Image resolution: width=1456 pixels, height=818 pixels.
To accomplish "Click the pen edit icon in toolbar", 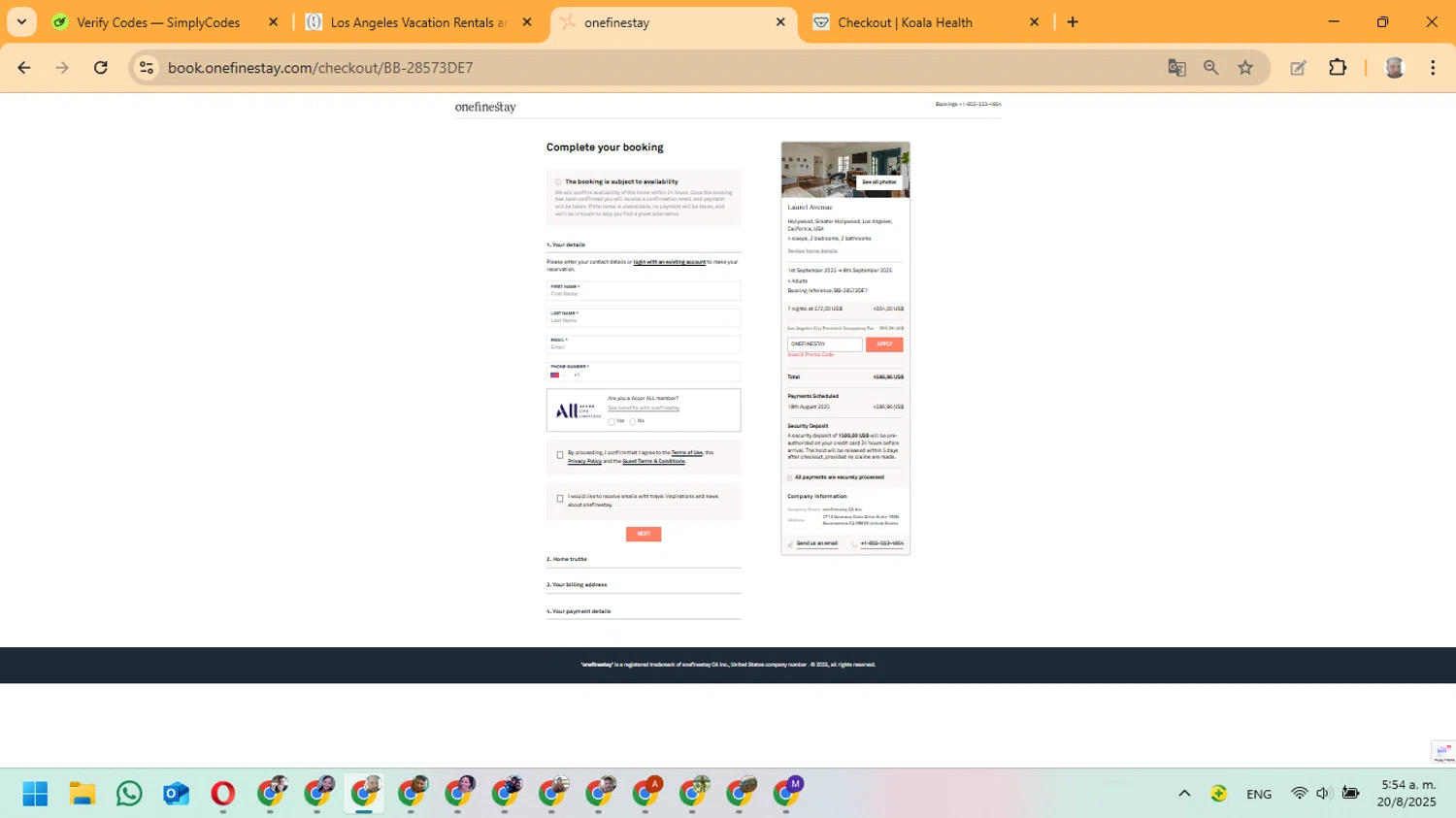I will coord(1298,68).
